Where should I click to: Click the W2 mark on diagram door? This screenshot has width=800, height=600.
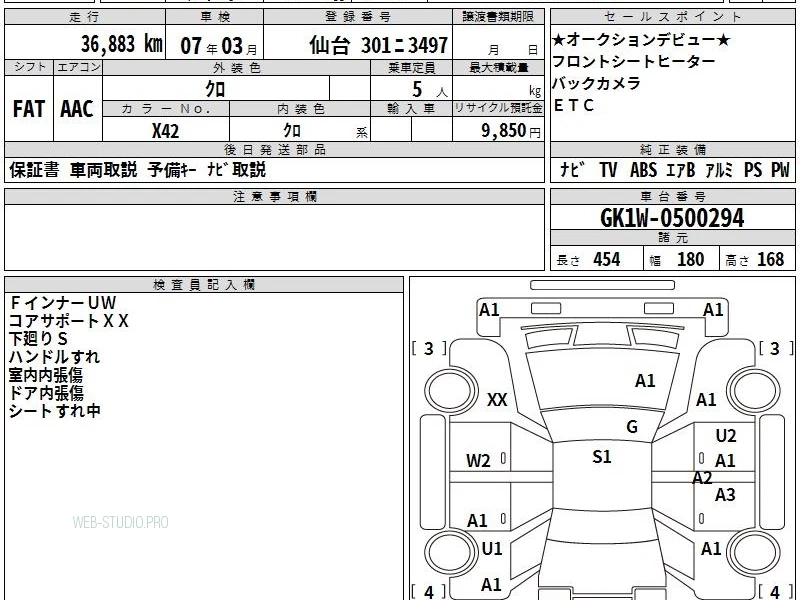coord(478,461)
